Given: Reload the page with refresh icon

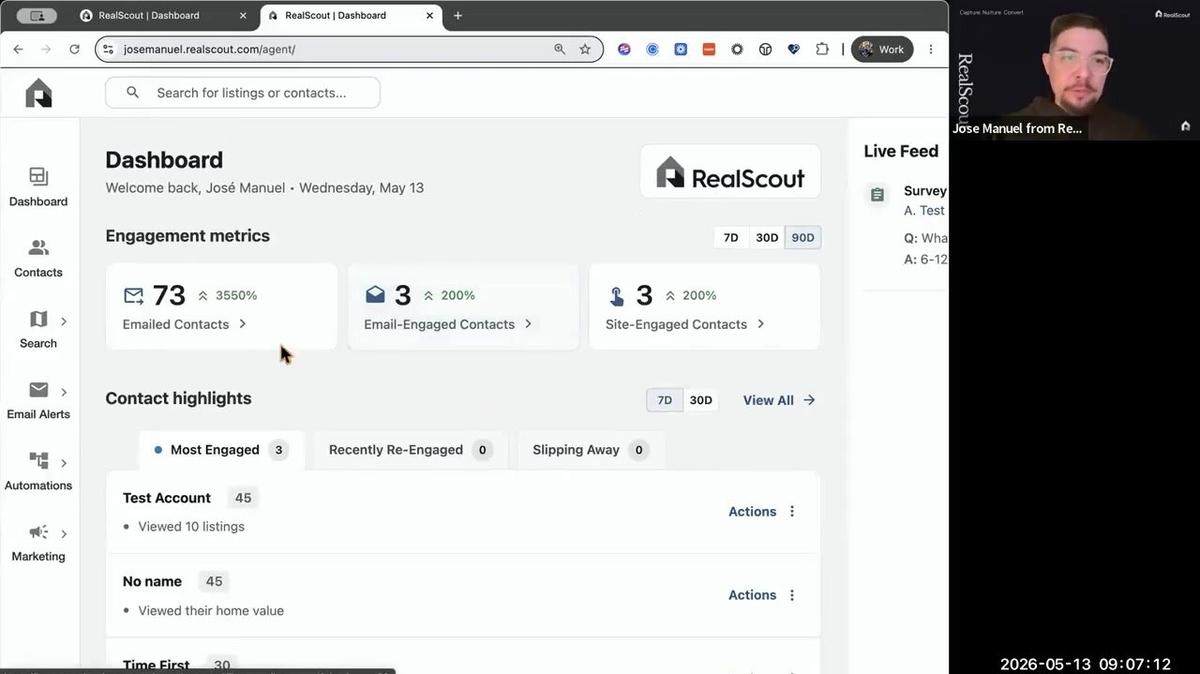Looking at the screenshot, I should tap(74, 49).
